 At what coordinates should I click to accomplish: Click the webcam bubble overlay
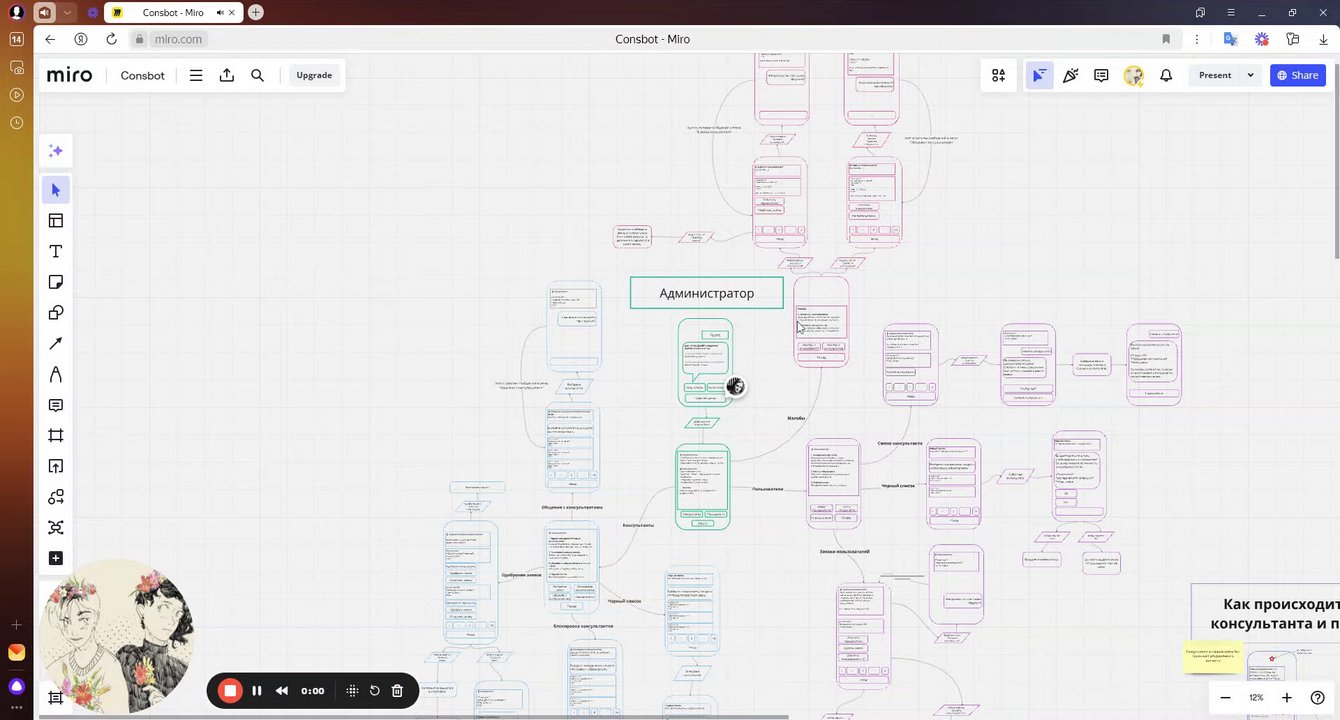118,637
